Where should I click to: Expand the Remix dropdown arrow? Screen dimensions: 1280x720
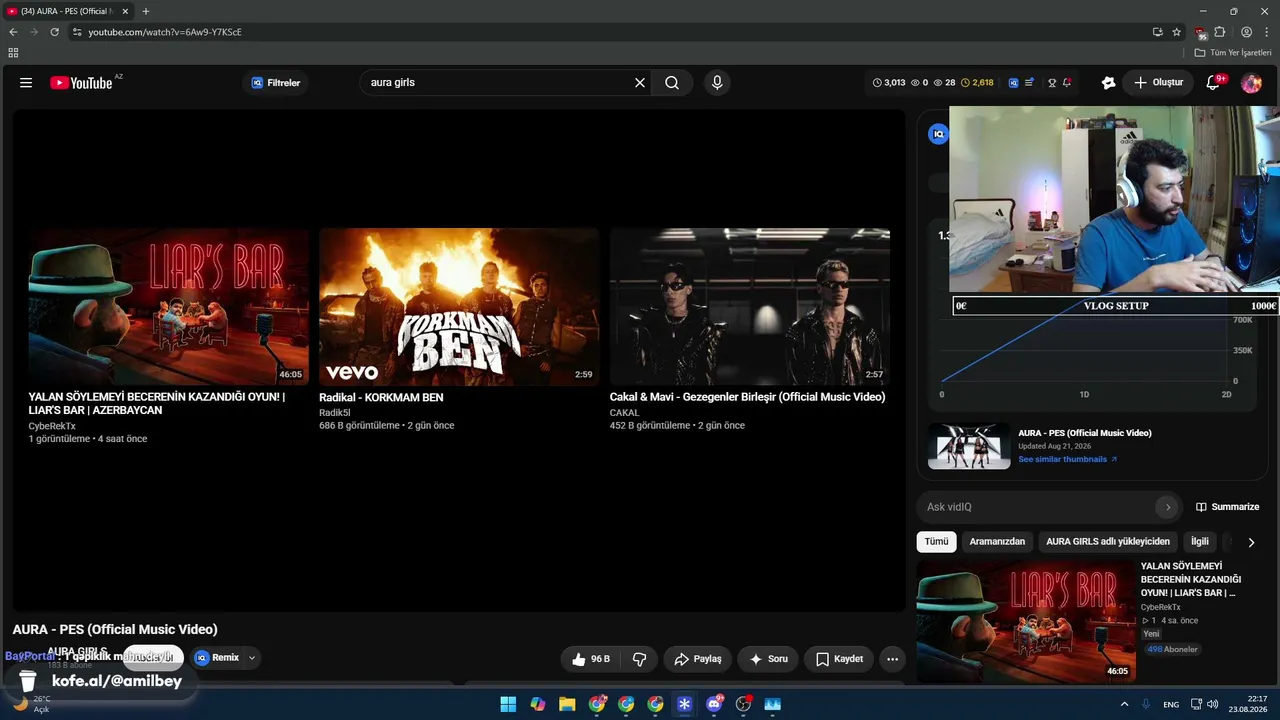(x=252, y=658)
